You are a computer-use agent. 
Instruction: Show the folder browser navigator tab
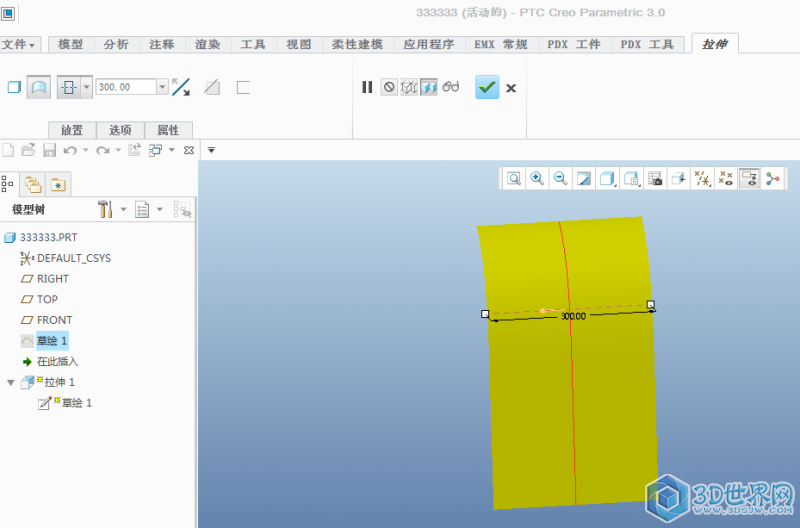[33, 184]
